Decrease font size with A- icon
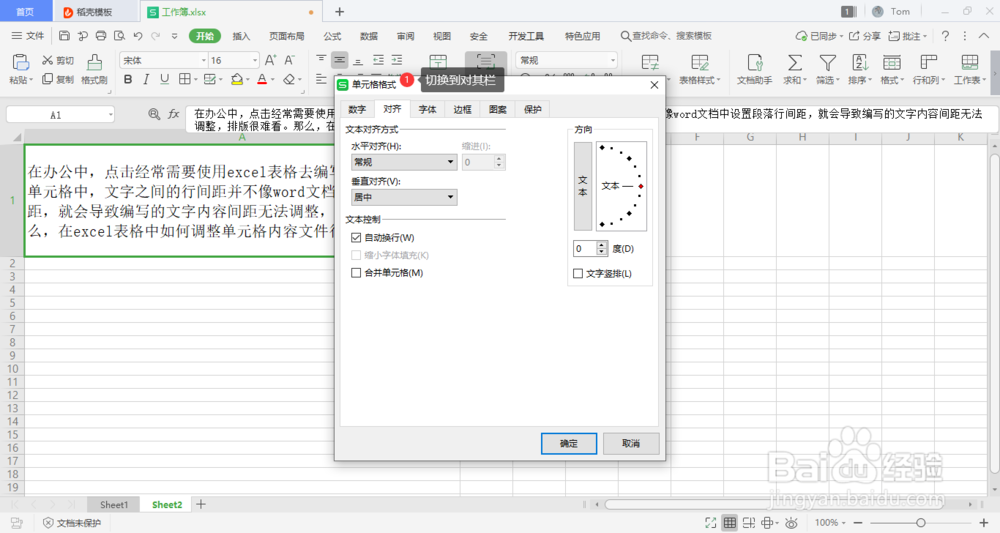The image size is (1000, 533). point(290,60)
